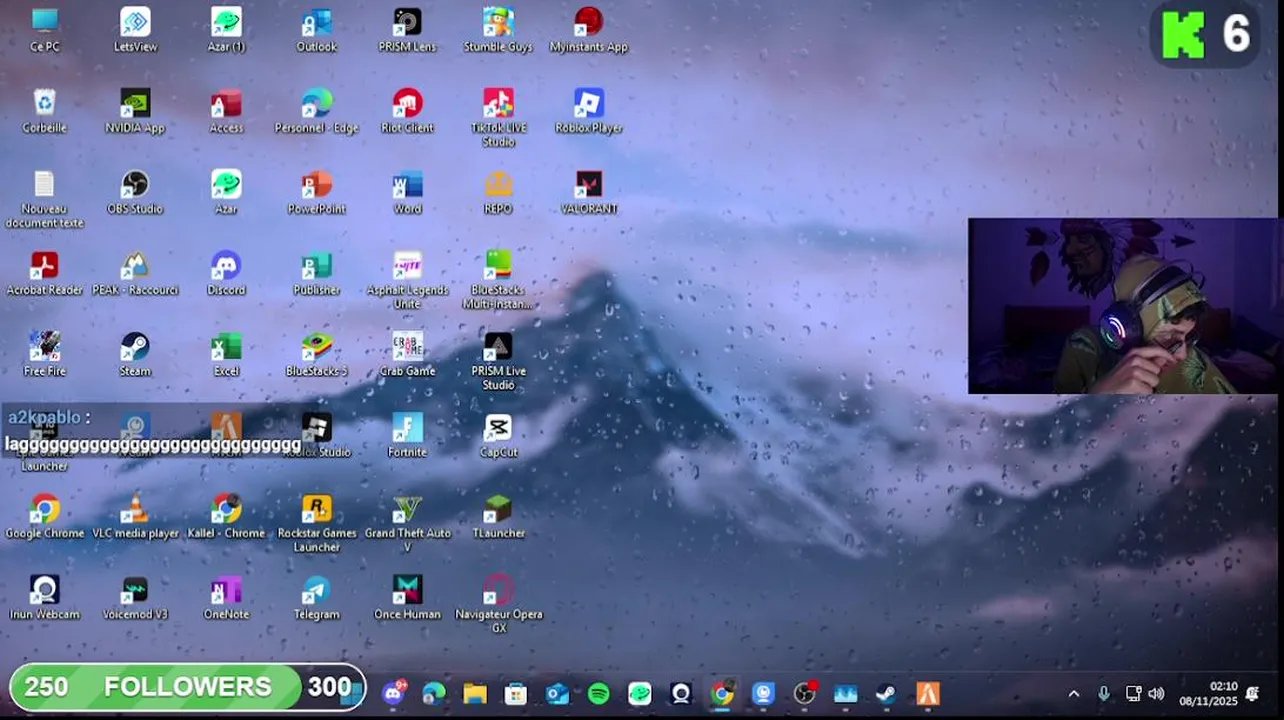1284x720 pixels.
Task: Open the volume speaker tray icon
Action: coord(1157,694)
